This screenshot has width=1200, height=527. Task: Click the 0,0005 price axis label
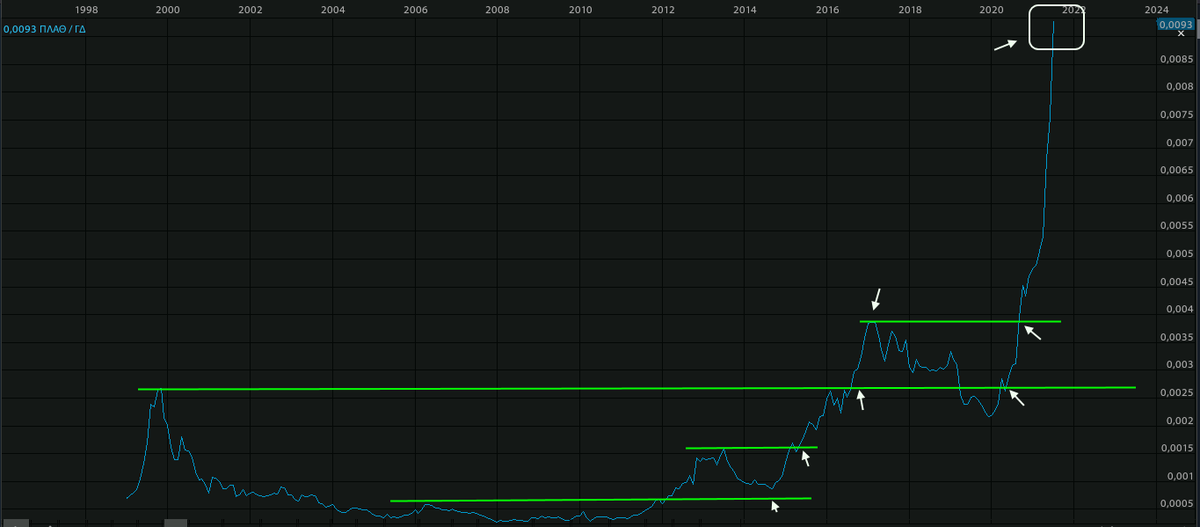(1179, 503)
